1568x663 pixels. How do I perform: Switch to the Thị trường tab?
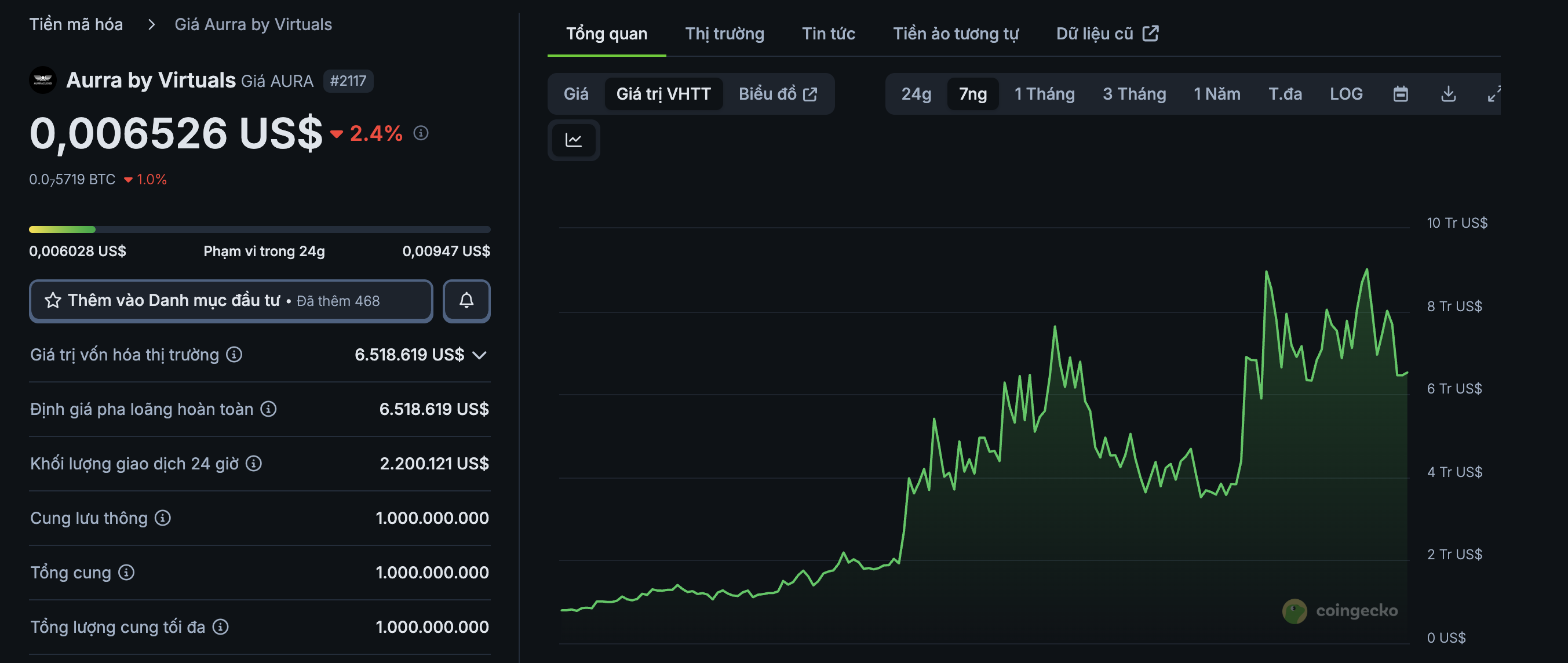tap(724, 34)
